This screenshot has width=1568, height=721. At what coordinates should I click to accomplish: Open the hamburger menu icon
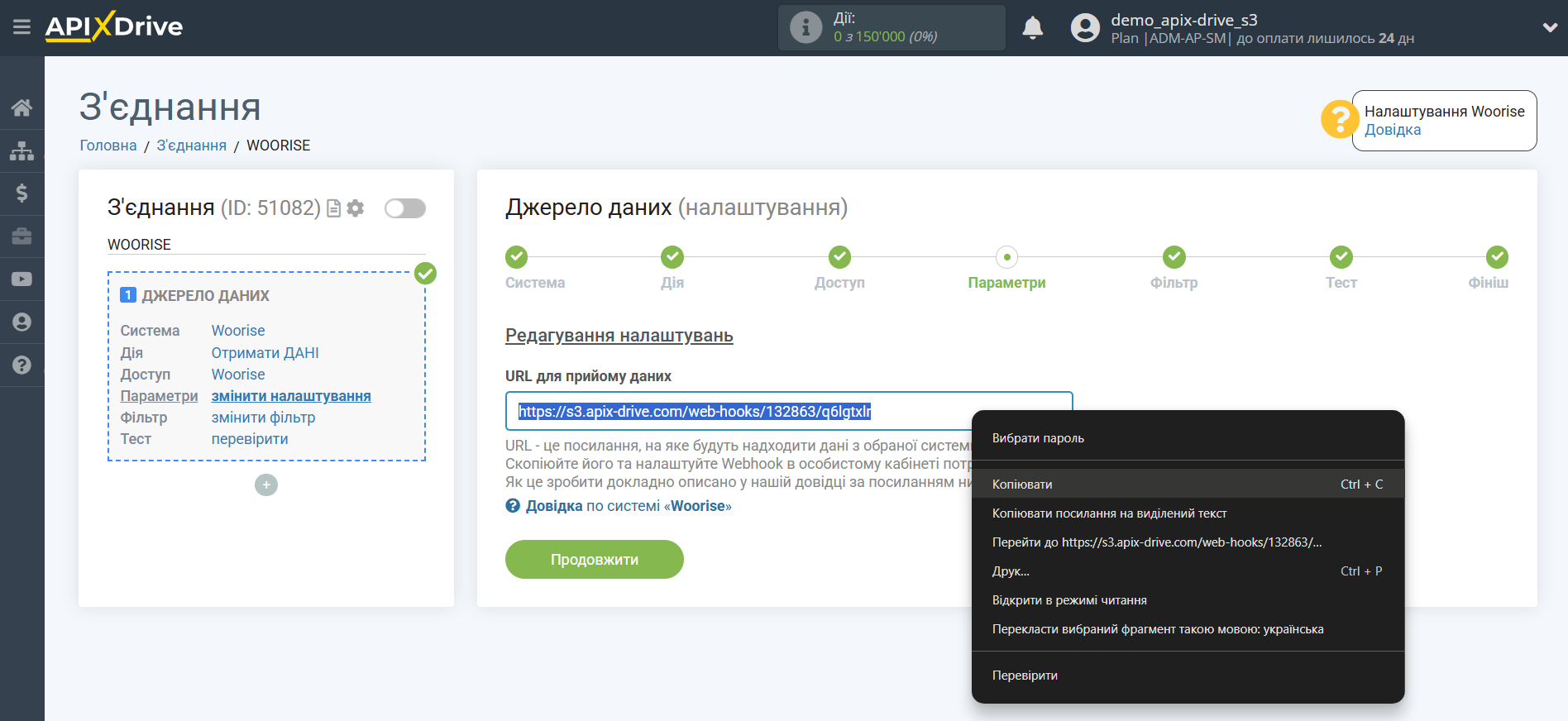click(22, 27)
